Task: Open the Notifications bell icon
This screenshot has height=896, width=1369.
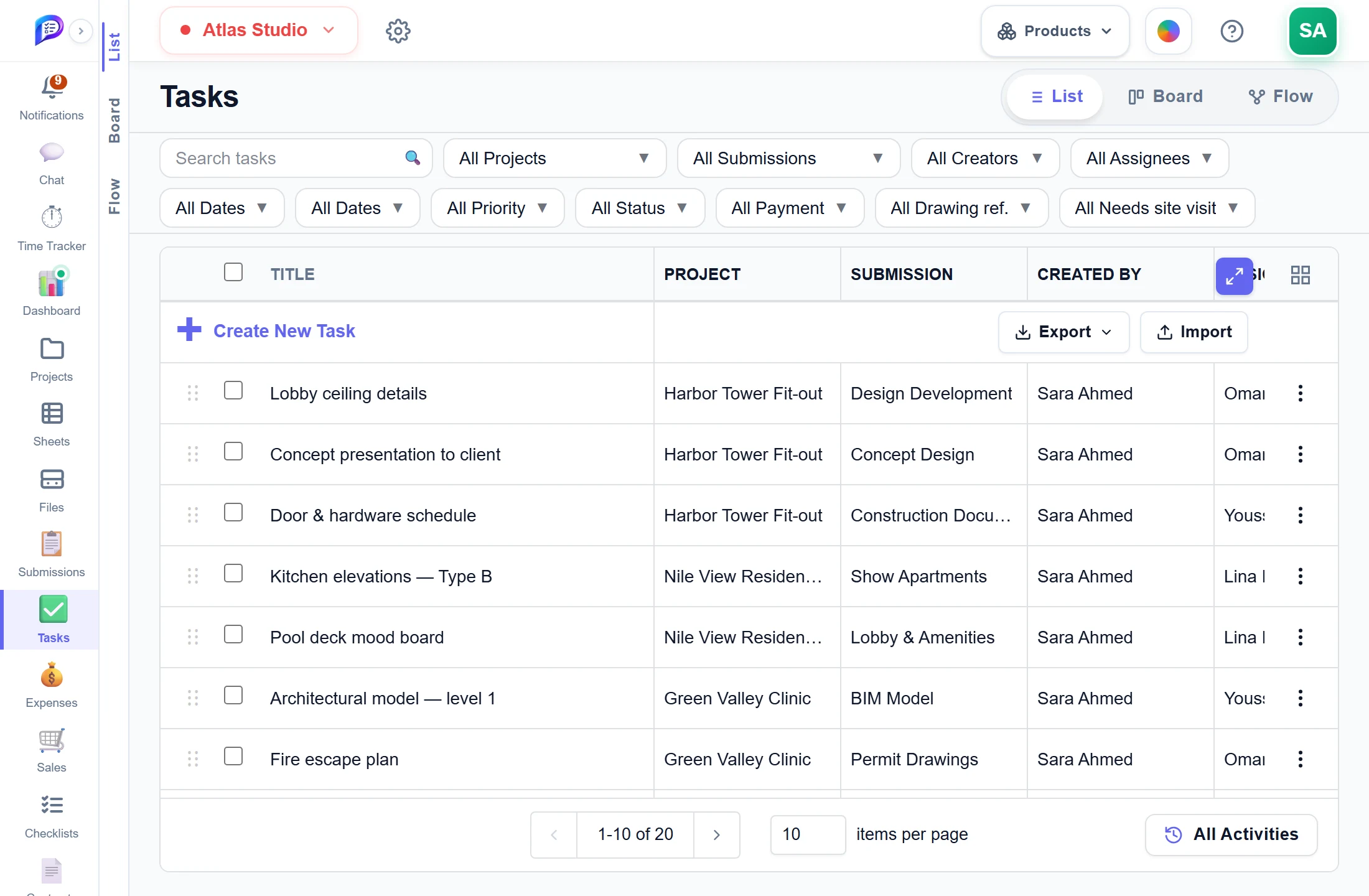Action: coord(52,88)
